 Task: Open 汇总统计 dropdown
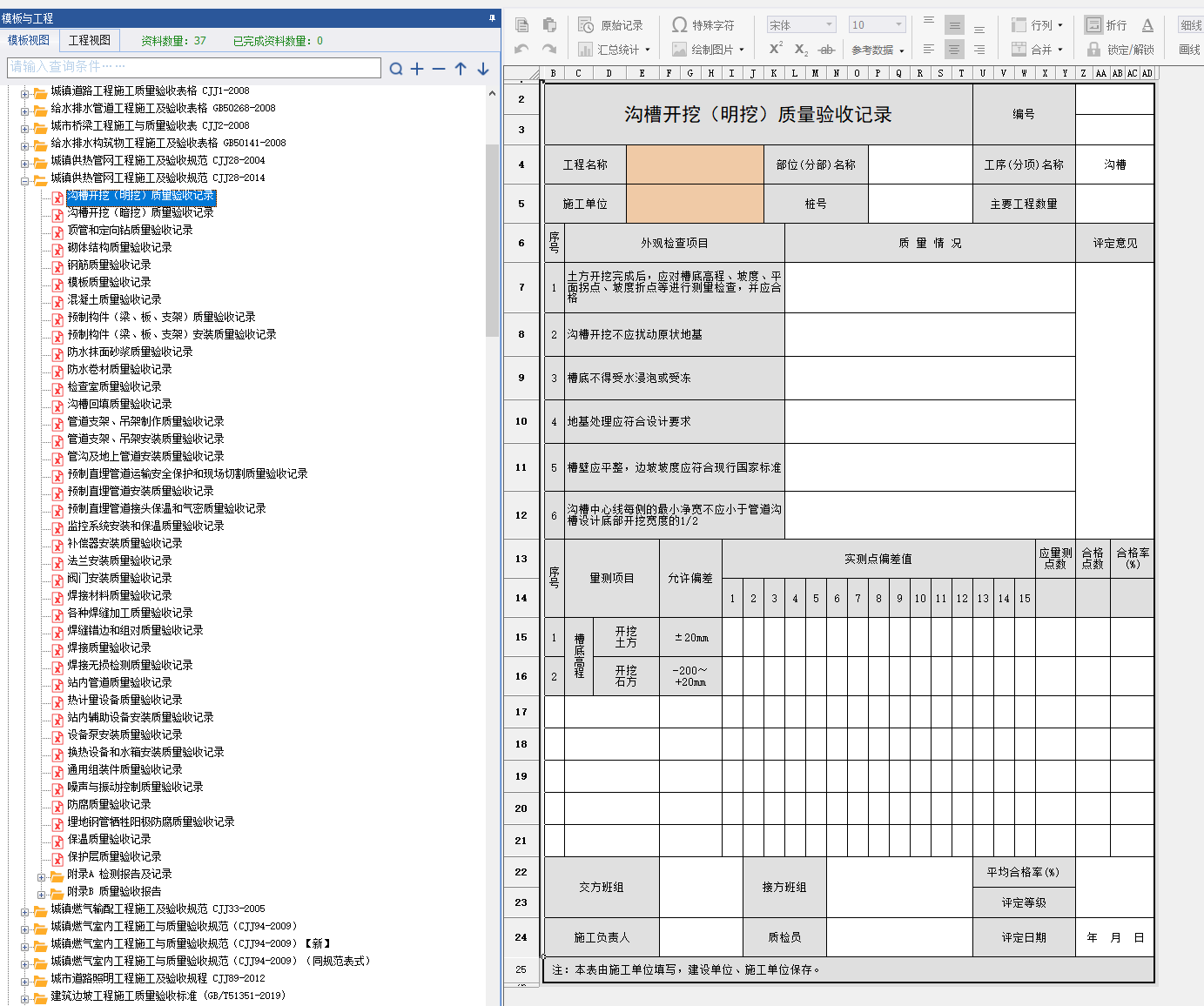tap(615, 50)
